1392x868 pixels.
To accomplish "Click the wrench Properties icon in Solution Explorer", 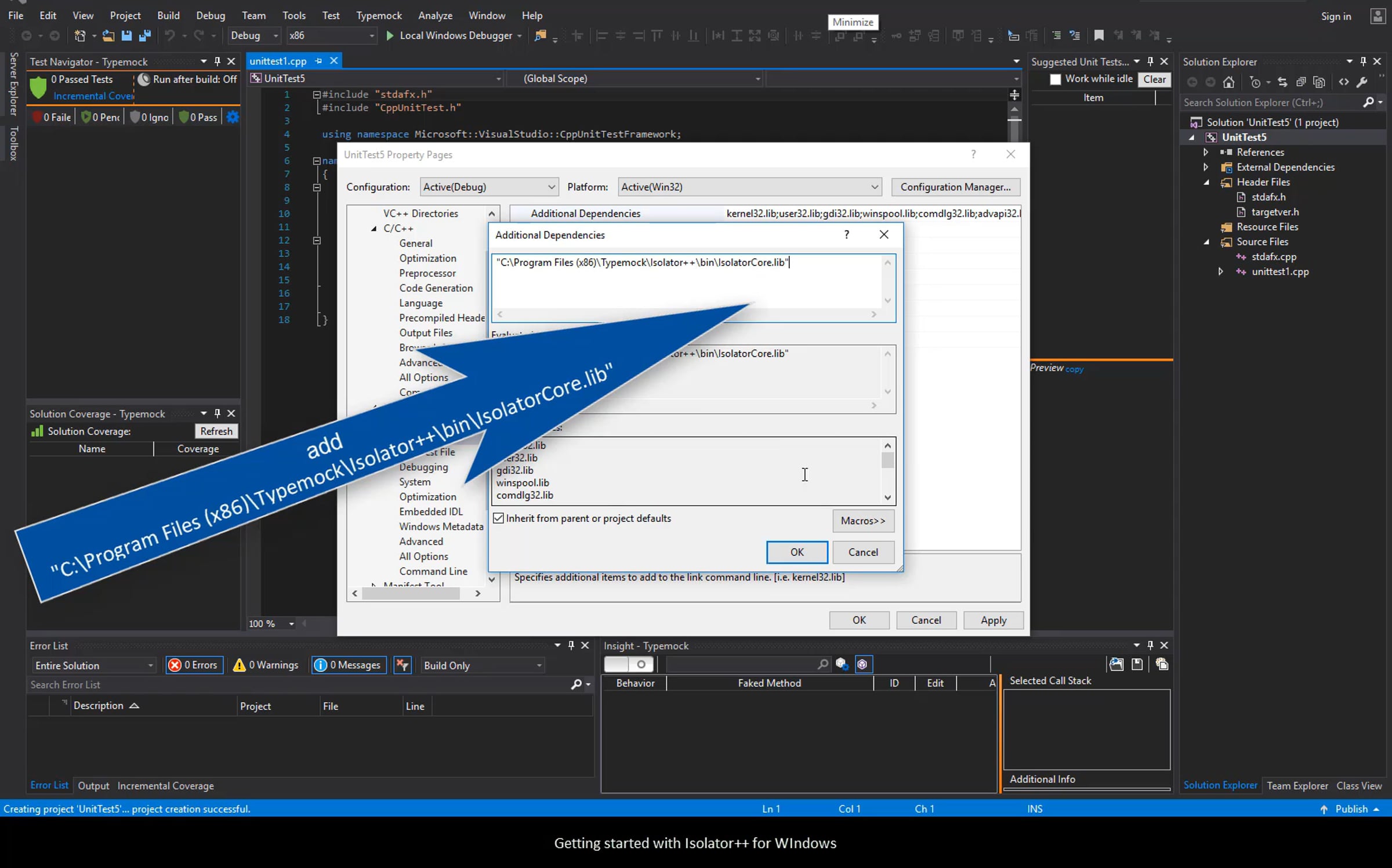I will pyautogui.click(x=1362, y=82).
